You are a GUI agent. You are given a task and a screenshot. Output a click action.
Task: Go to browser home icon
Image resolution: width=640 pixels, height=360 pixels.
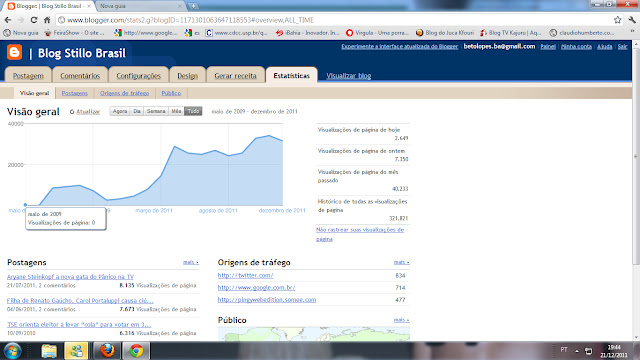(47, 20)
